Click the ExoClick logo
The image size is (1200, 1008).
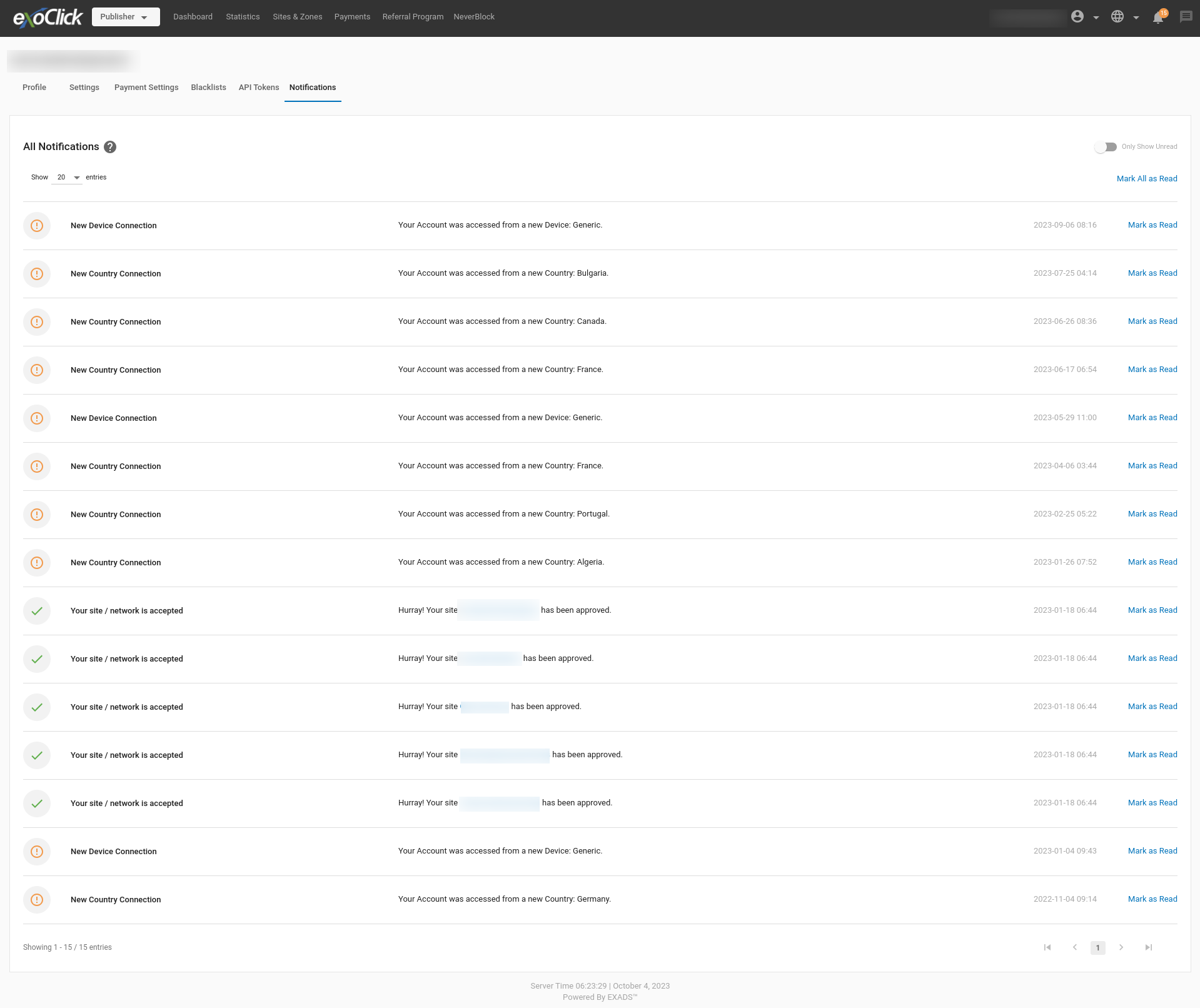coord(47,17)
